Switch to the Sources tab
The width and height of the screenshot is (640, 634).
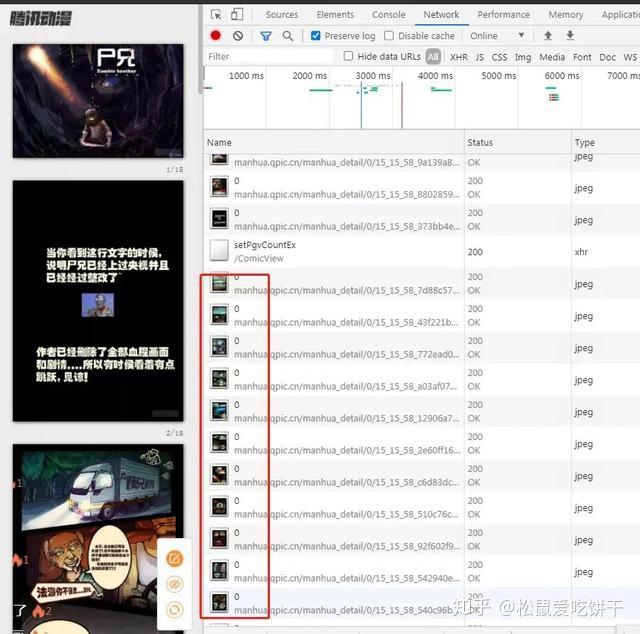(282, 15)
